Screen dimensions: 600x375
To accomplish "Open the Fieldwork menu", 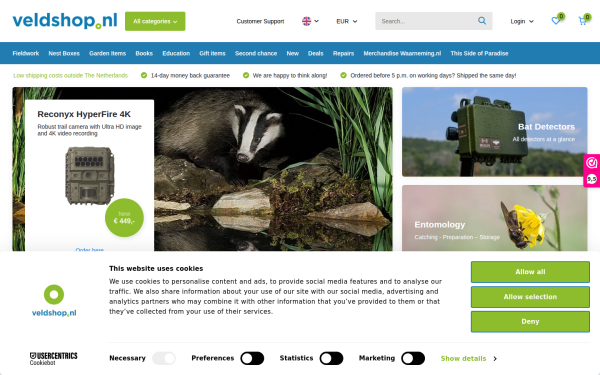I will [x=26, y=53].
